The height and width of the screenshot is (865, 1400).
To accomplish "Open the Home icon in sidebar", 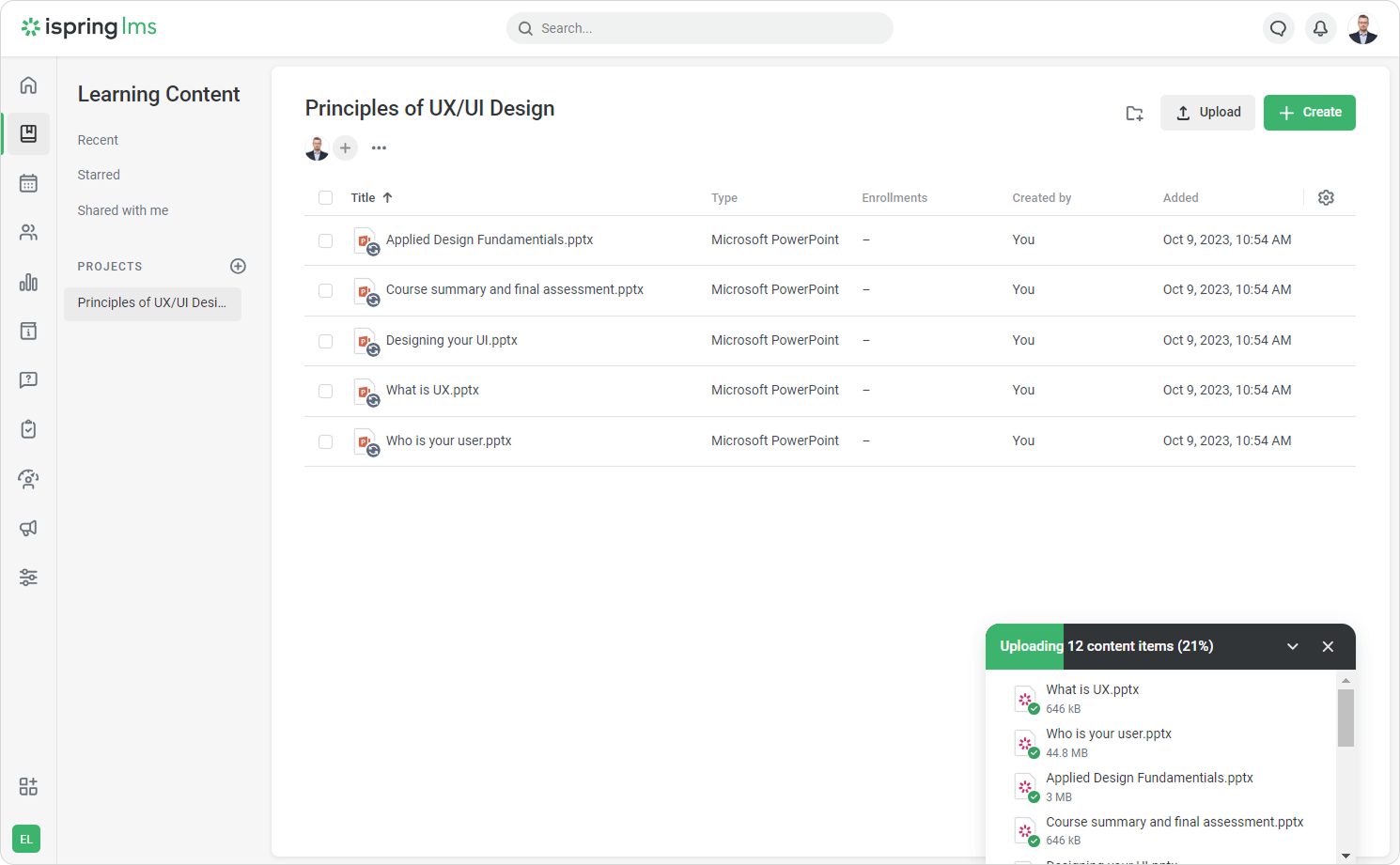I will point(28,85).
